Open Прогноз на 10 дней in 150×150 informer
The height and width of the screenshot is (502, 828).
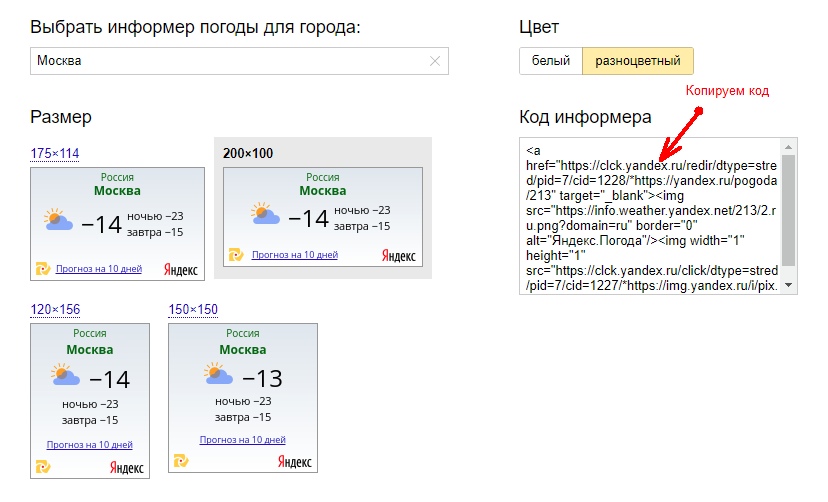pyautogui.click(x=242, y=440)
